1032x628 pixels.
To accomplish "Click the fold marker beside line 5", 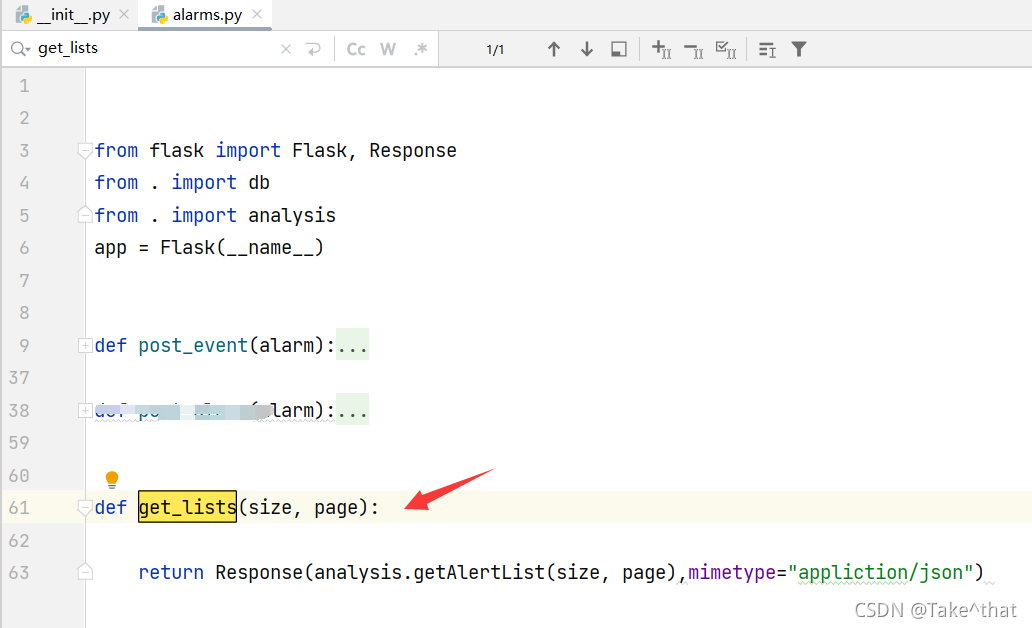I will pos(85,214).
